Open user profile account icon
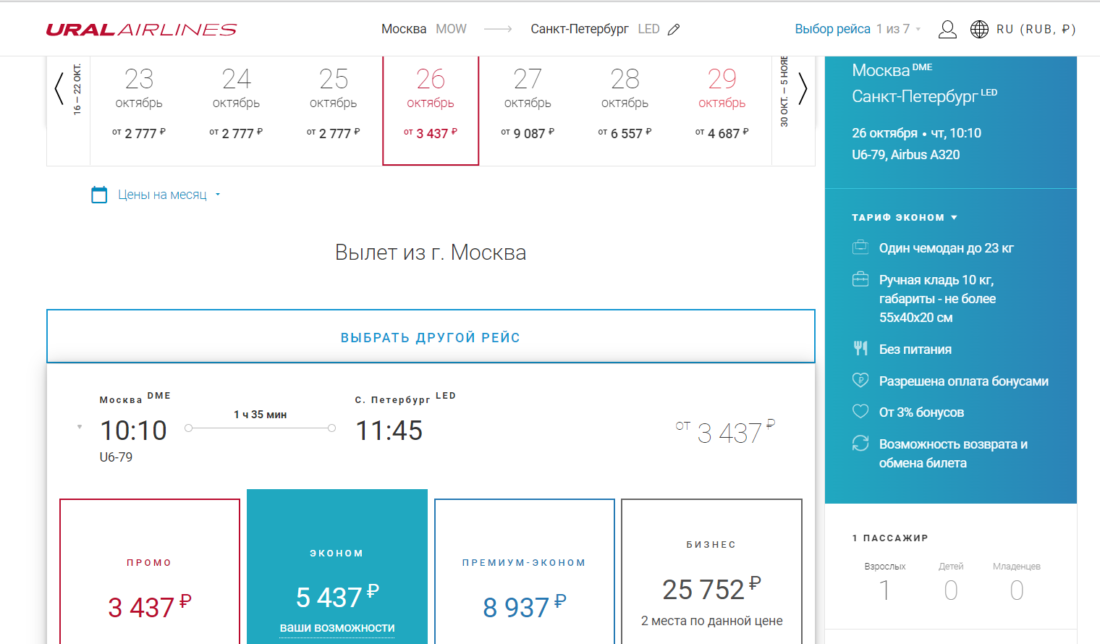The width and height of the screenshot is (1100, 644). tap(947, 29)
